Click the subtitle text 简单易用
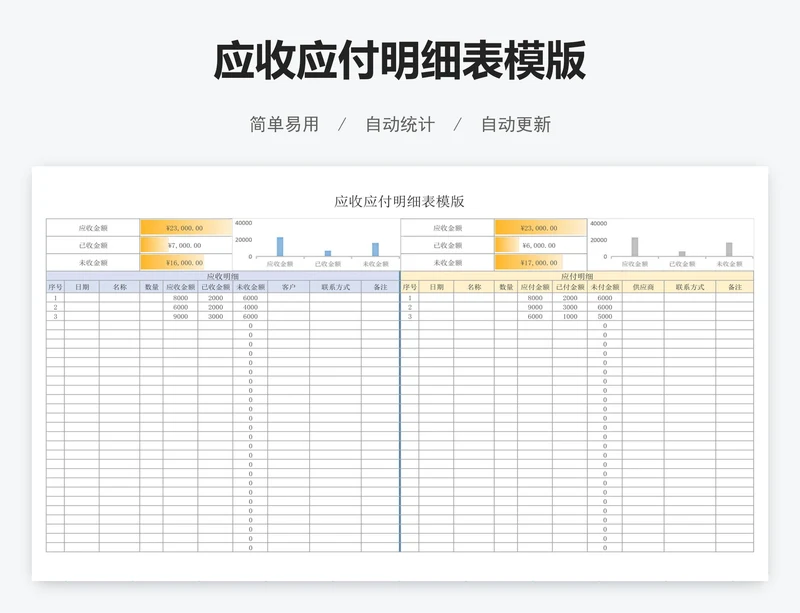This screenshot has height=613, width=800. coord(284,125)
